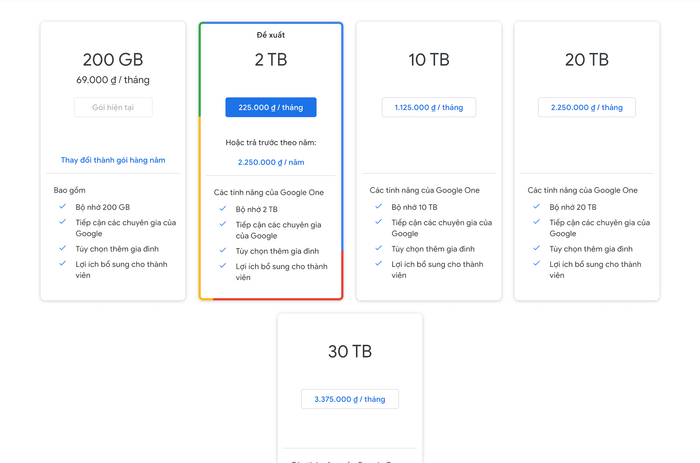Screen dimensions: 700x463
Task: Click Tùy chọn thêm gia đình in 10 TB card
Action: 433,249
